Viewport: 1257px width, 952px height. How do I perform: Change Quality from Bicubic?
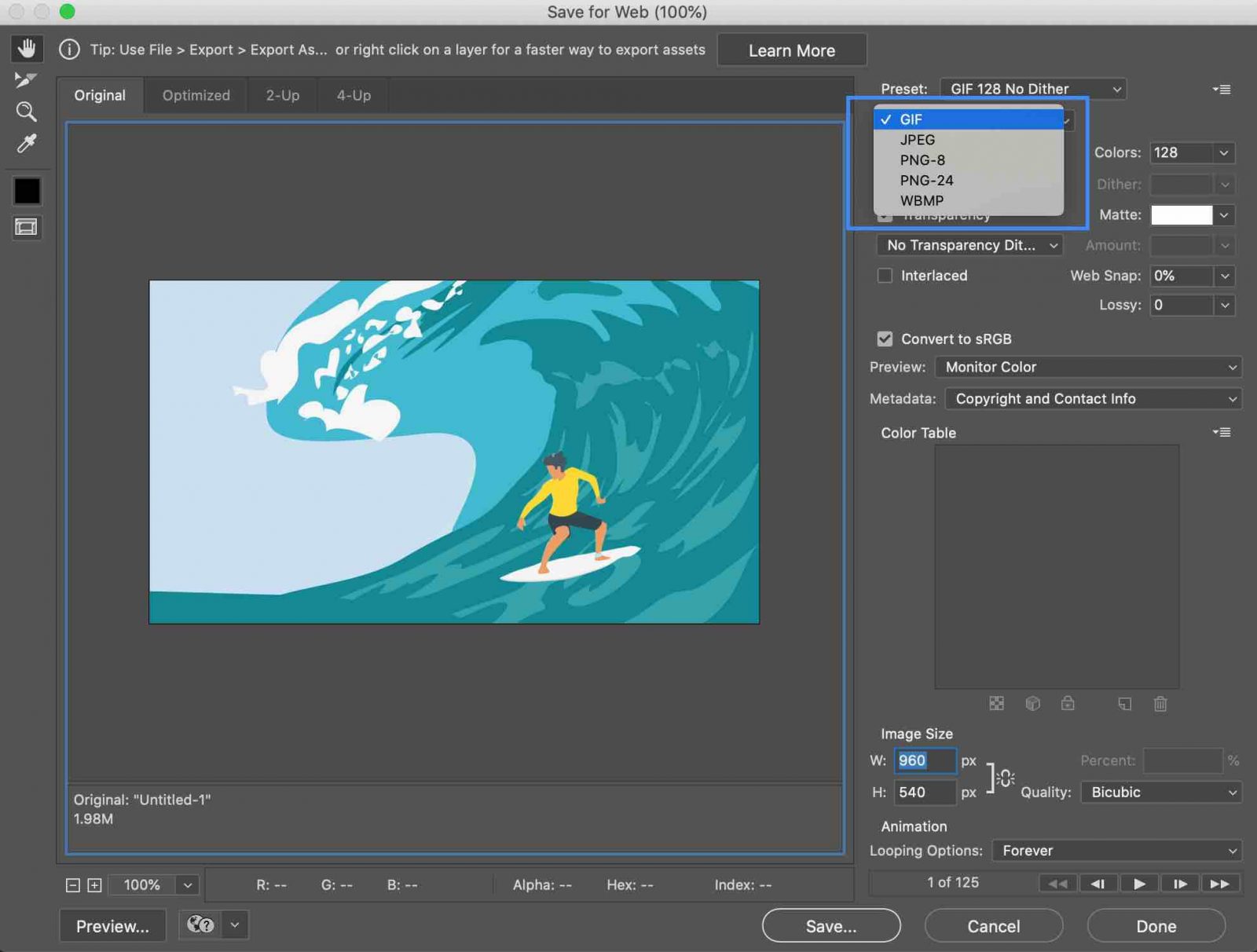1160,792
